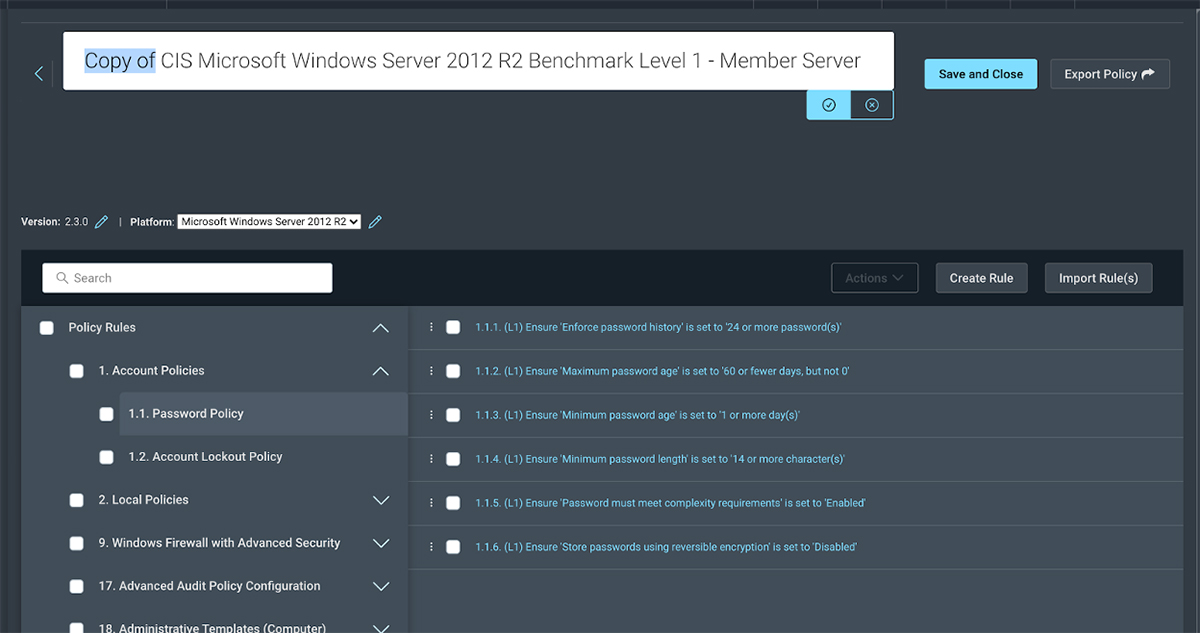Expand Advanced Audit Policy Configuration section
This screenshot has height=633, width=1200.
pos(380,586)
